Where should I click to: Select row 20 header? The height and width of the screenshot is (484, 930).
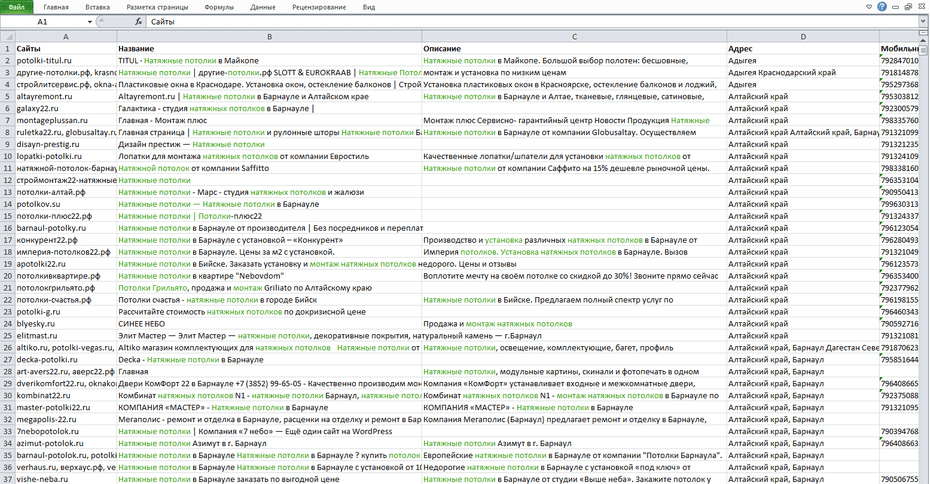(7, 276)
